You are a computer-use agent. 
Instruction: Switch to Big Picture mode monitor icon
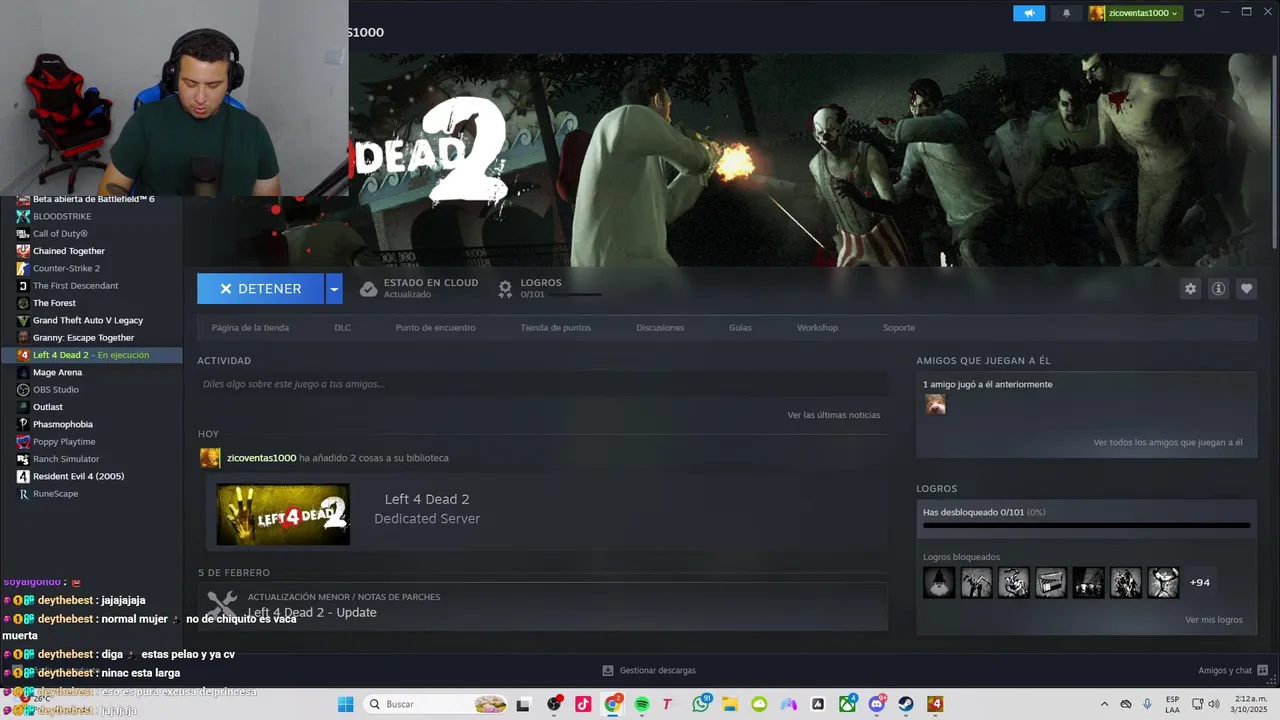pyautogui.click(x=1199, y=13)
